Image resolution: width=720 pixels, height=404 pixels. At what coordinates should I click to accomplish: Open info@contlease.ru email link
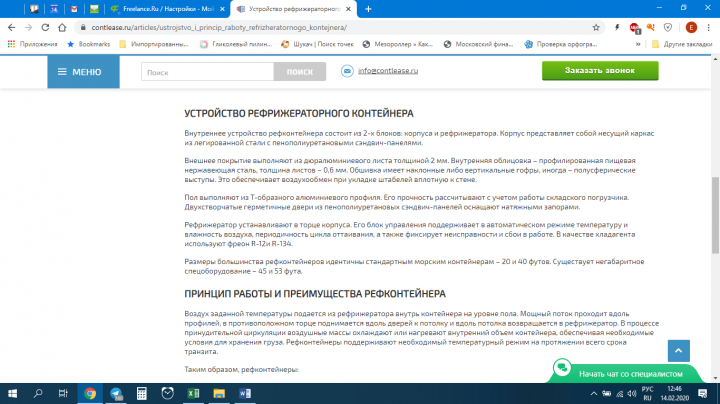pyautogui.click(x=388, y=71)
